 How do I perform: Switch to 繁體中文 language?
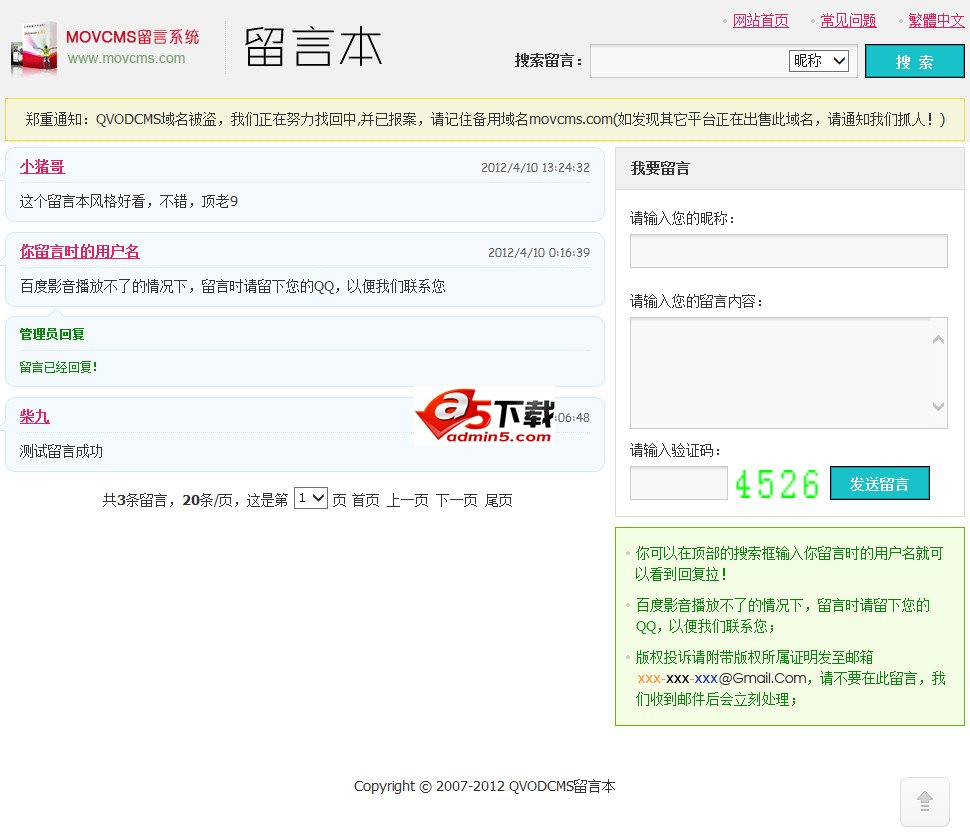point(936,20)
